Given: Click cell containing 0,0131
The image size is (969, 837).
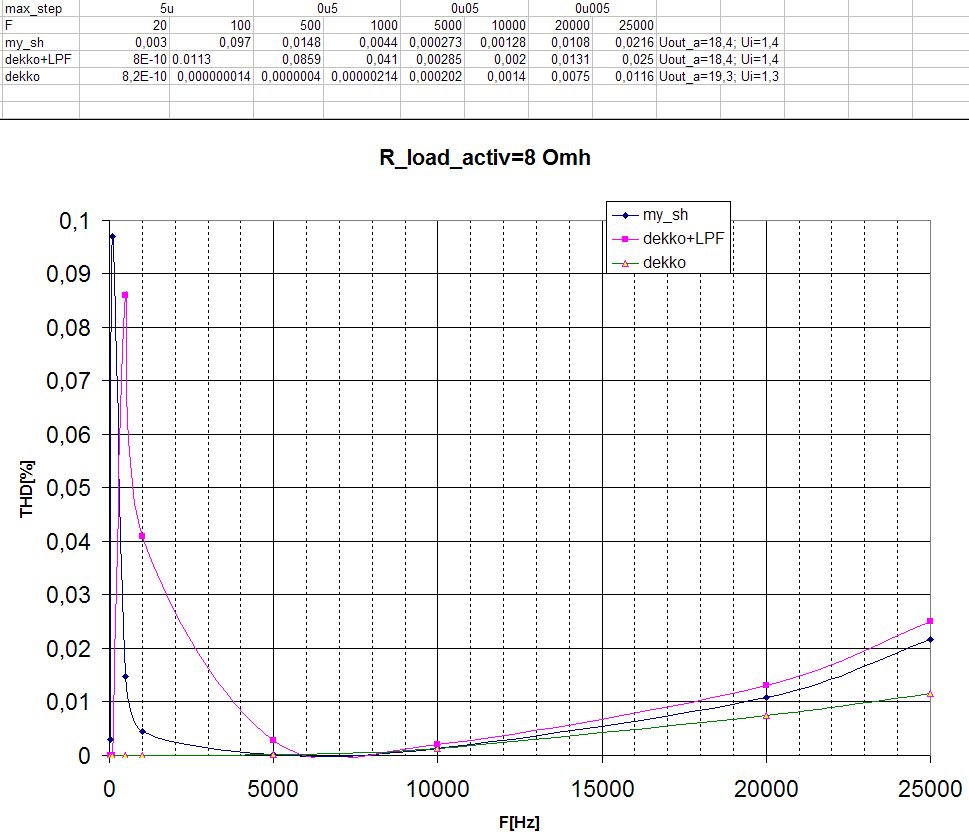Looking at the screenshot, I should 561,59.
